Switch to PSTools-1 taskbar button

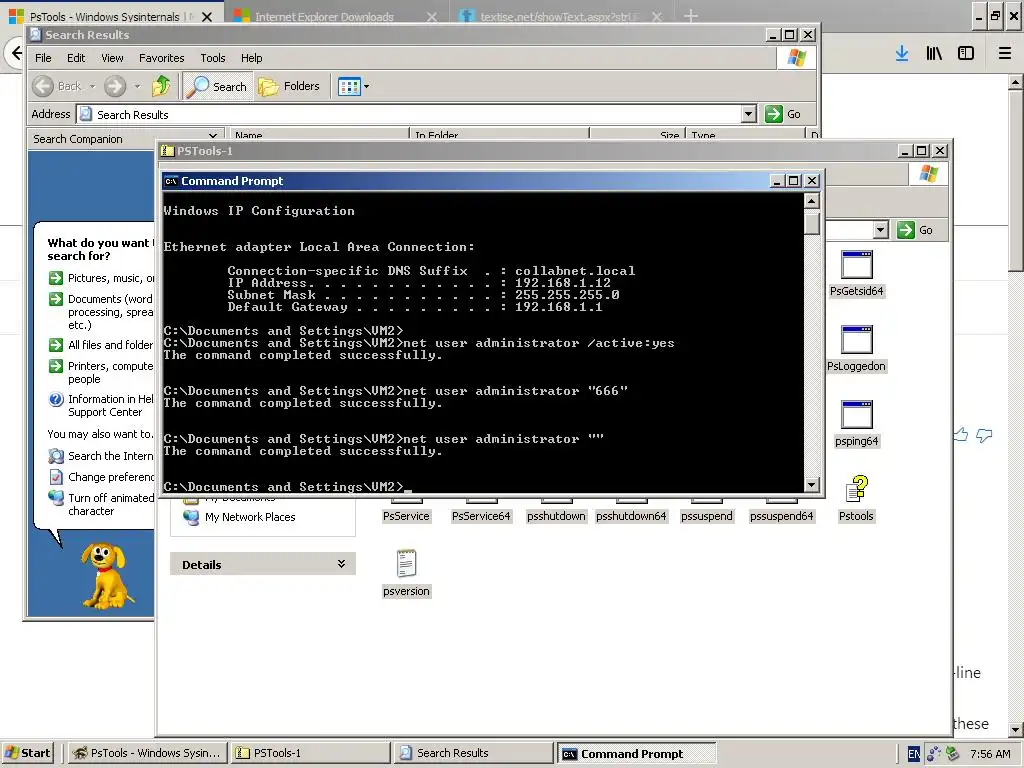[x=310, y=753]
